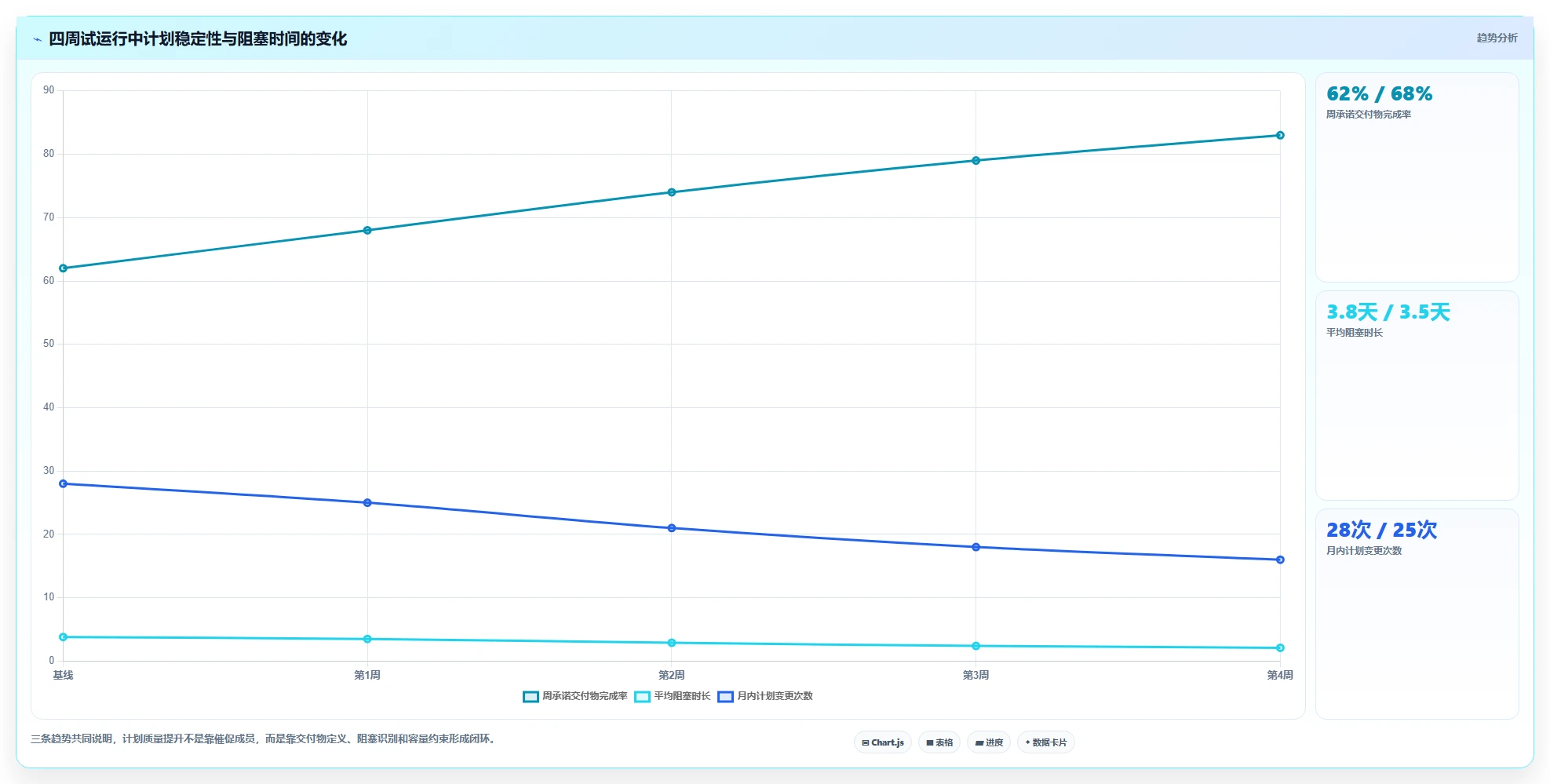
Task: Click the trend icon beside the title
Action: pos(37,39)
